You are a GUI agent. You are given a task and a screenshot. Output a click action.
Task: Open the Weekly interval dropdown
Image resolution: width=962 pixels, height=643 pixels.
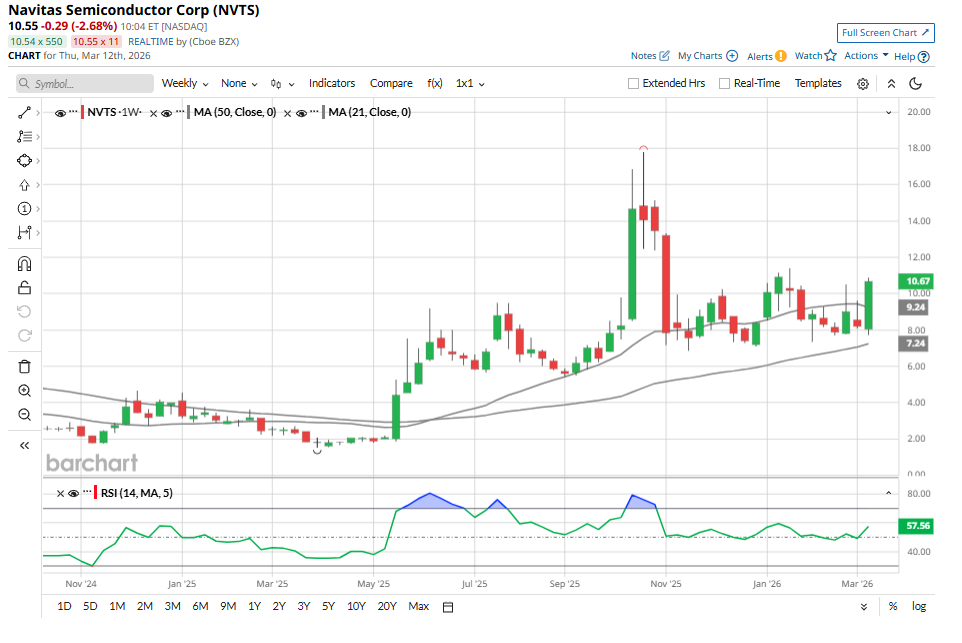coord(185,83)
